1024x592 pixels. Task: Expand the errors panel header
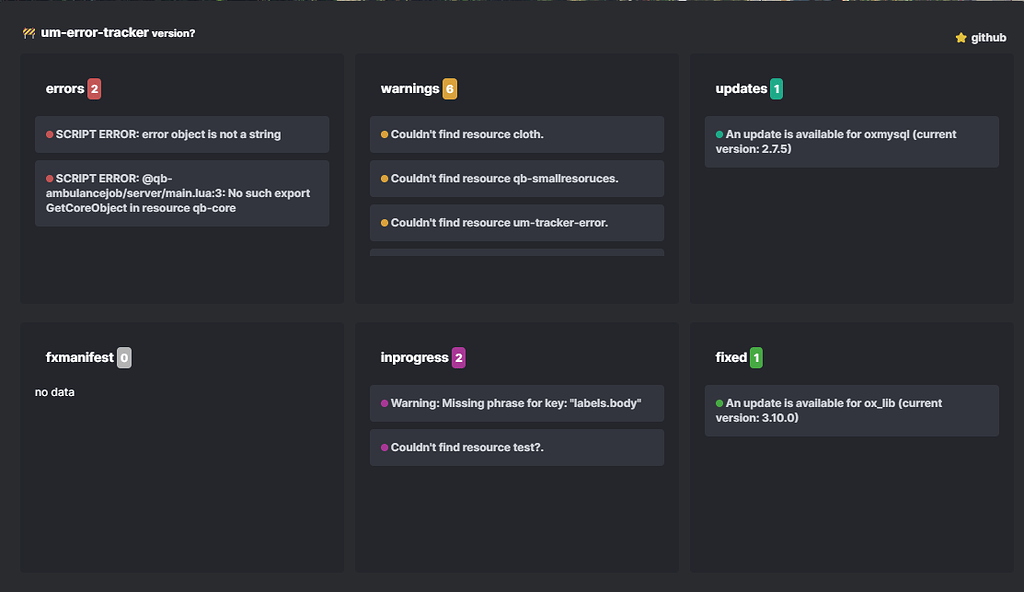pyautogui.click(x=63, y=88)
